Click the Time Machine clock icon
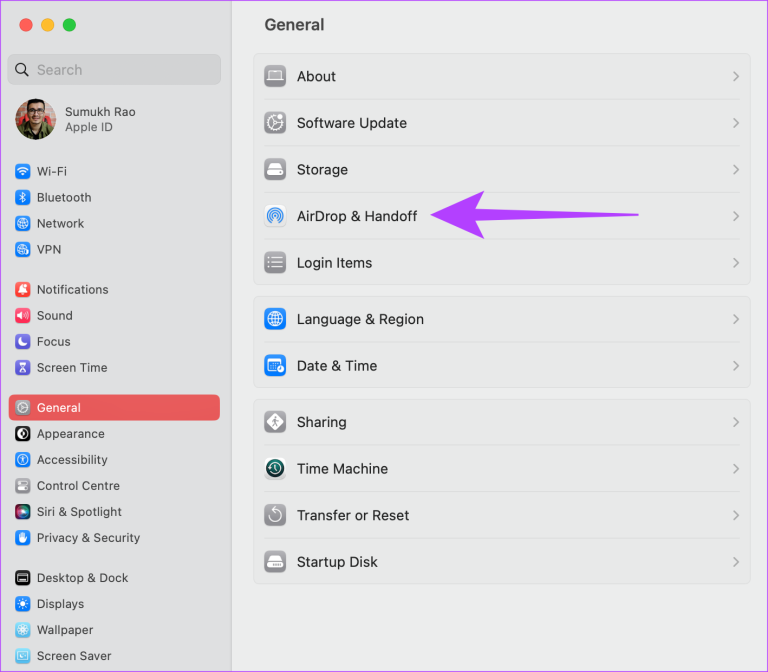The width and height of the screenshot is (768, 672). pos(275,468)
